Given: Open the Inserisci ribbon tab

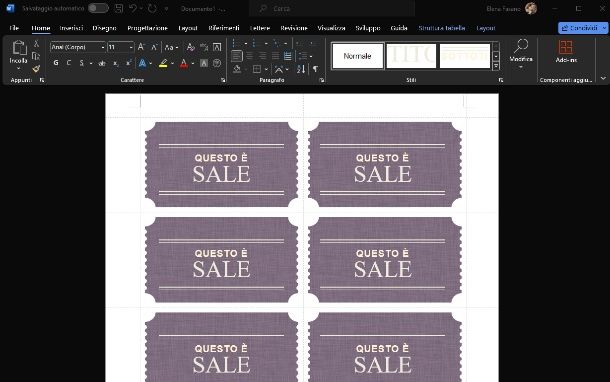Looking at the screenshot, I should click(71, 28).
